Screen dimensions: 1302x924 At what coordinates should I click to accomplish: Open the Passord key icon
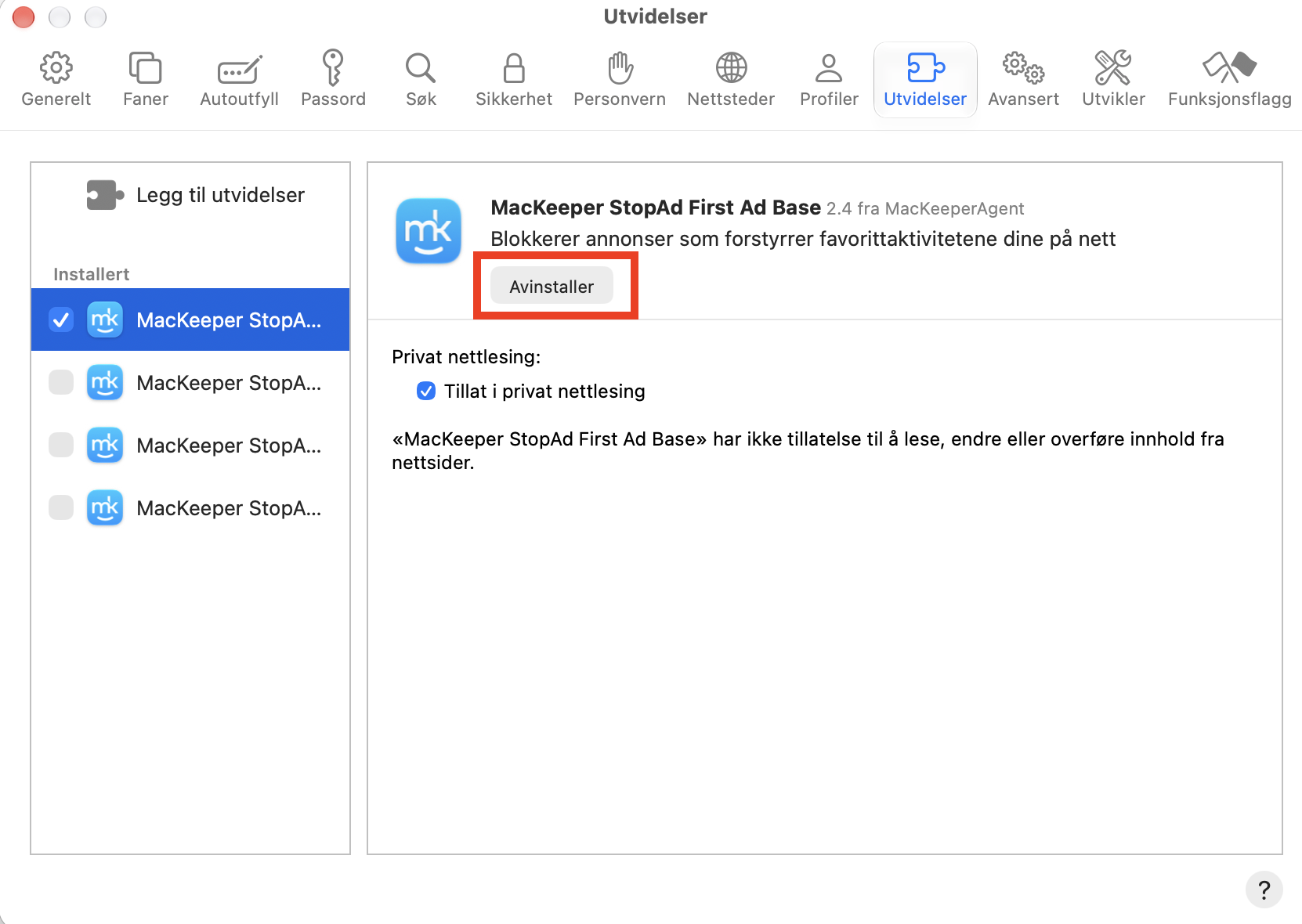(333, 67)
